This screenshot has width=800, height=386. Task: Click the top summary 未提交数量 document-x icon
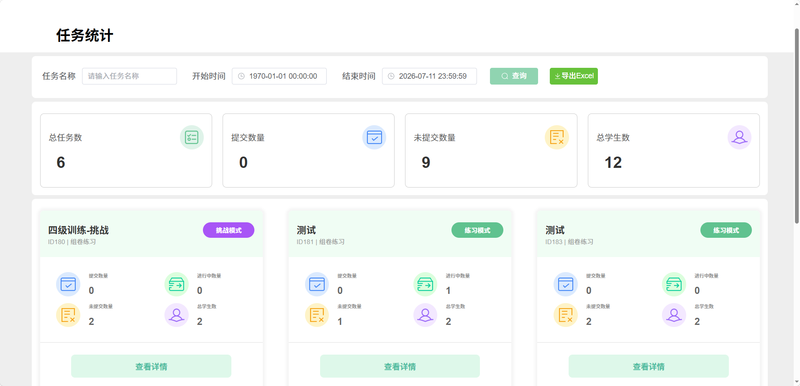click(557, 137)
